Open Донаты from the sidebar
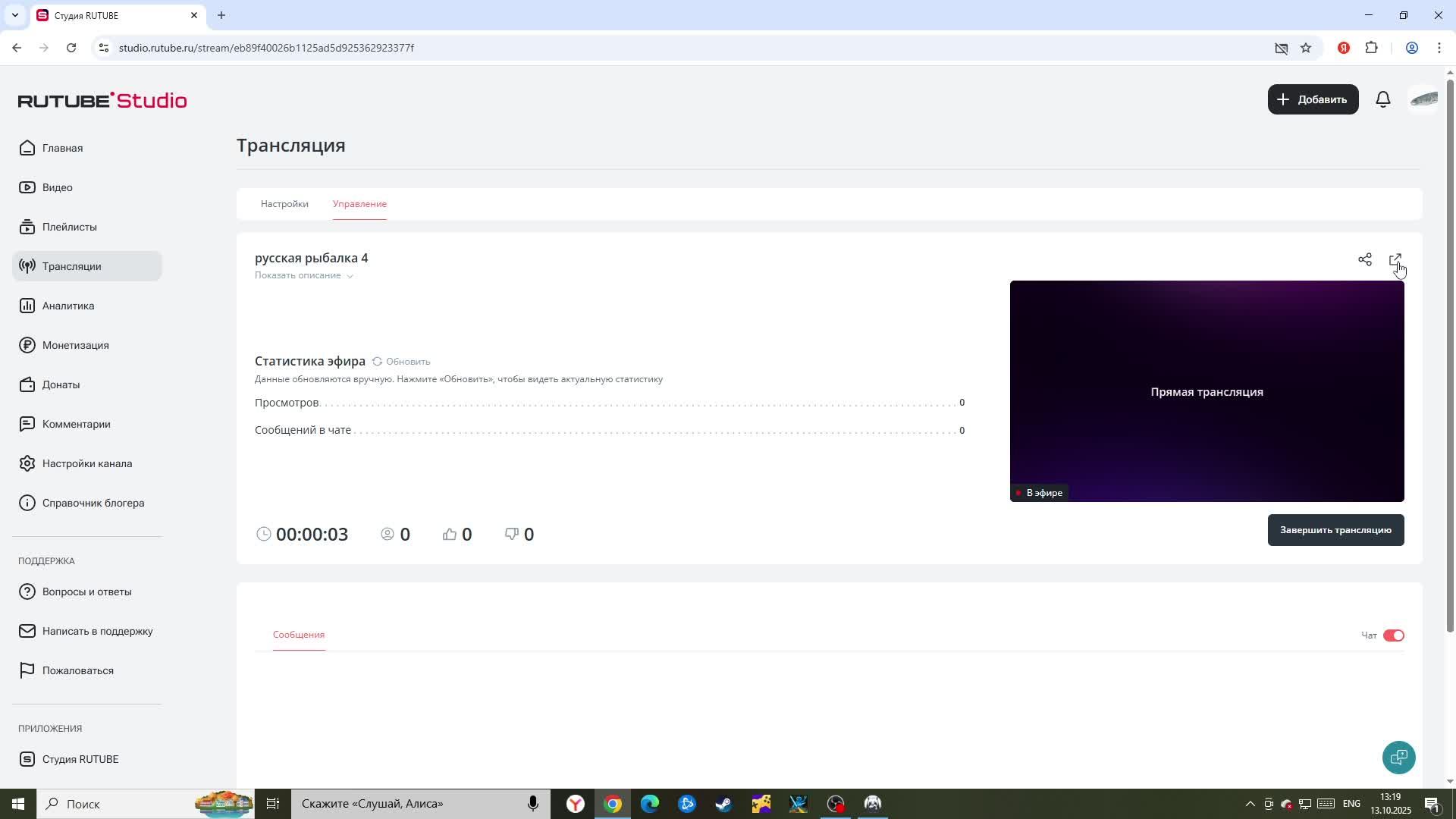1456x819 pixels. [x=61, y=384]
